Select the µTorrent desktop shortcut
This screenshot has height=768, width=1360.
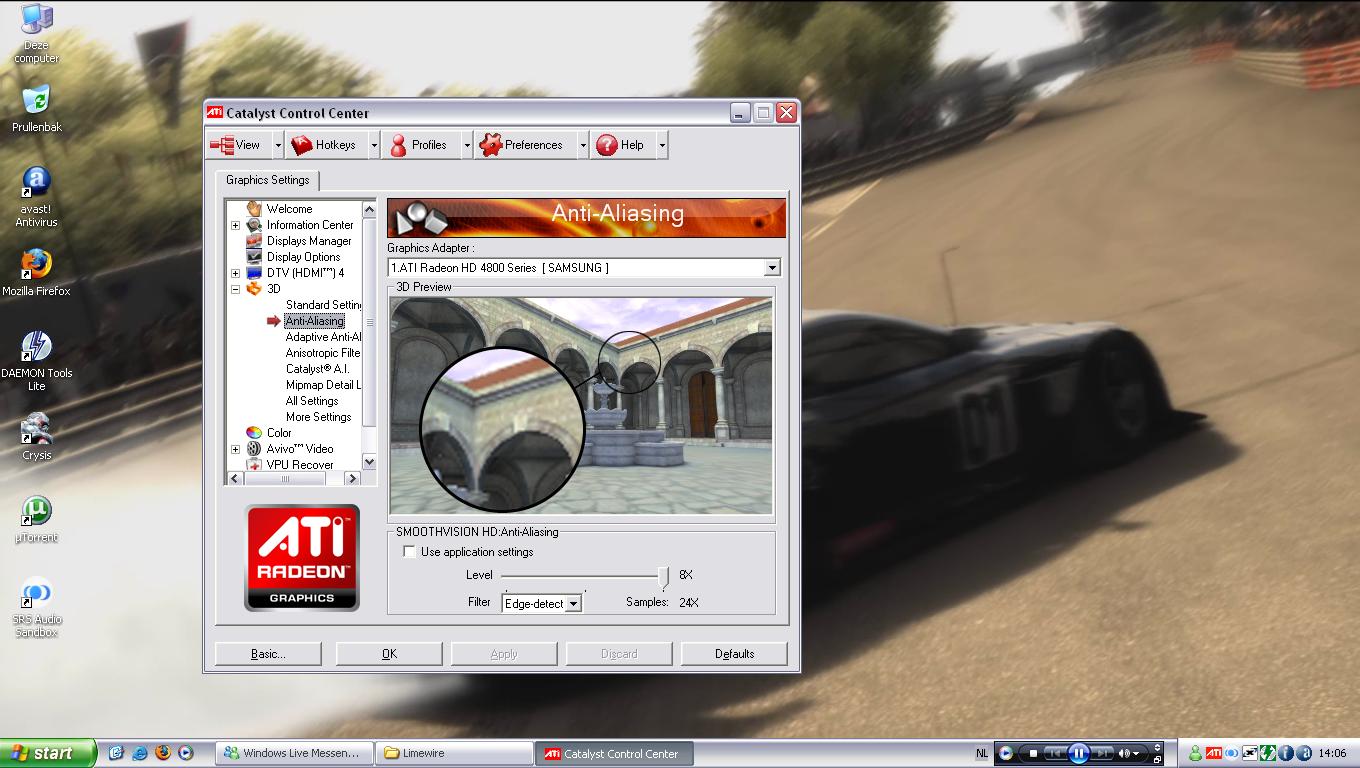point(36,520)
